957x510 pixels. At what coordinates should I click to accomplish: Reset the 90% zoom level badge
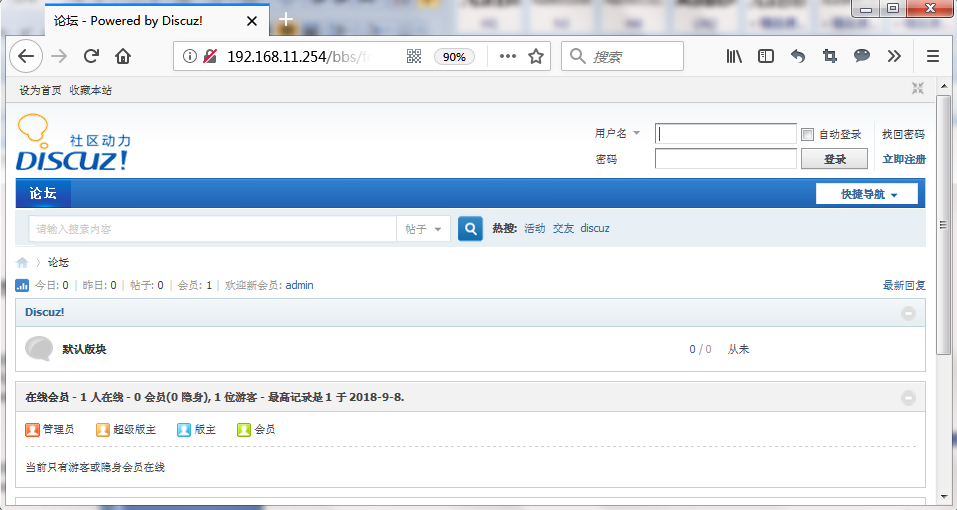point(454,57)
